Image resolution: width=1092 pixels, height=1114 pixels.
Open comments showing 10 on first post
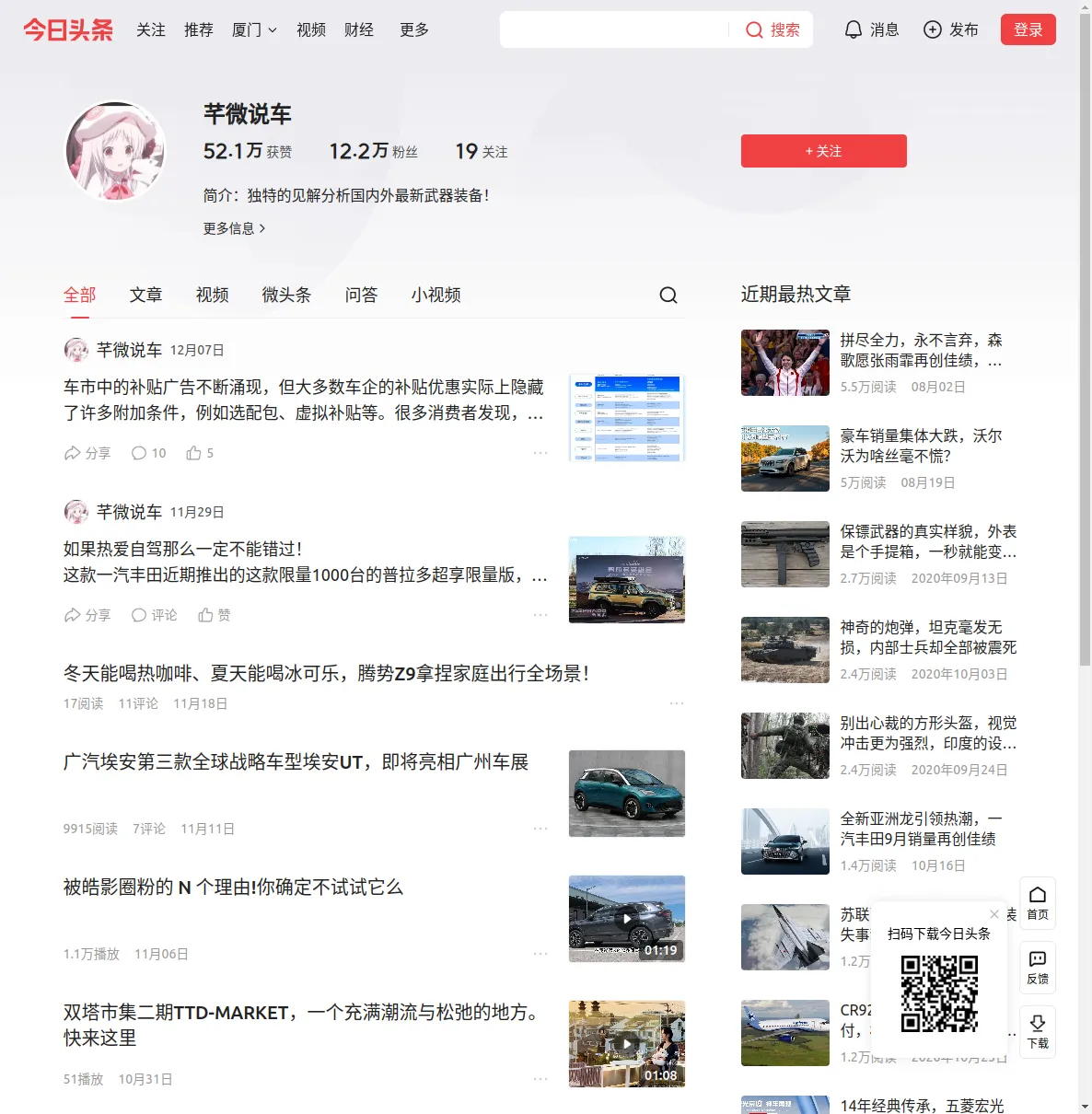click(x=148, y=453)
